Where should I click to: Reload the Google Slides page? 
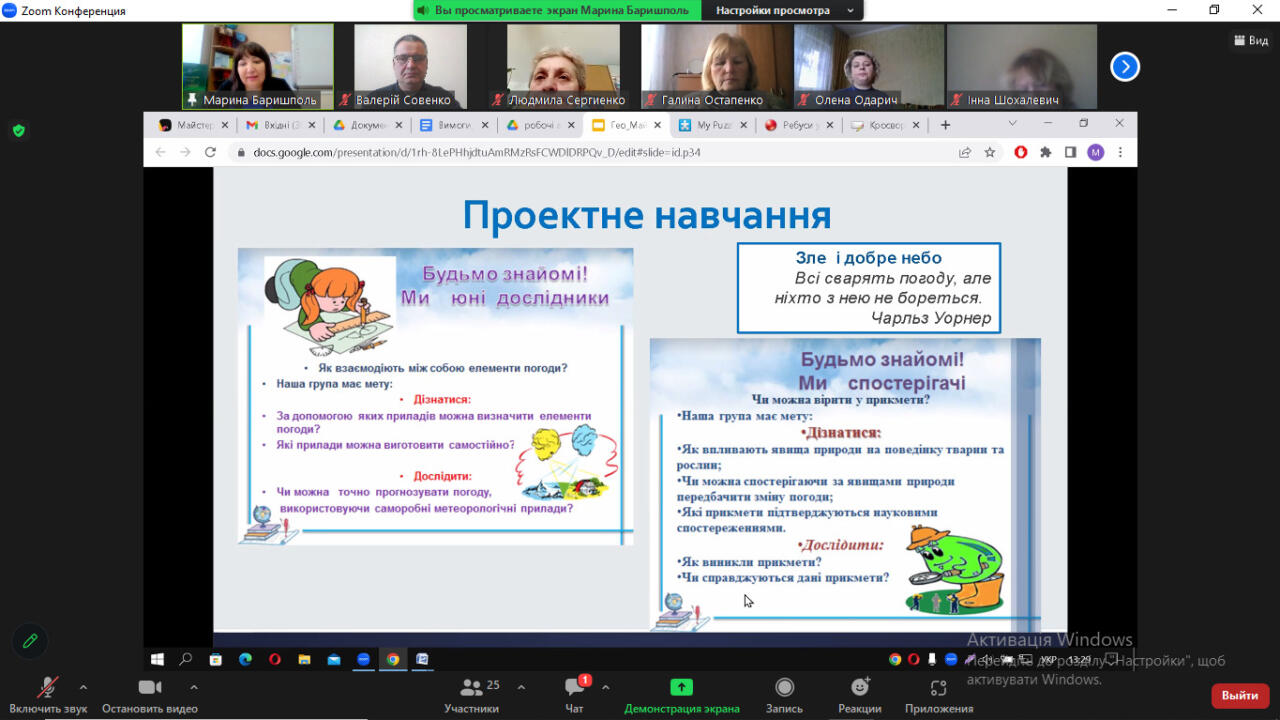(x=210, y=152)
